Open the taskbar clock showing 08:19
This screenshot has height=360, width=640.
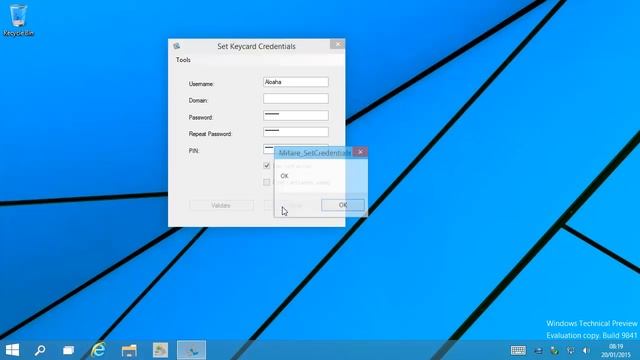[616, 351]
